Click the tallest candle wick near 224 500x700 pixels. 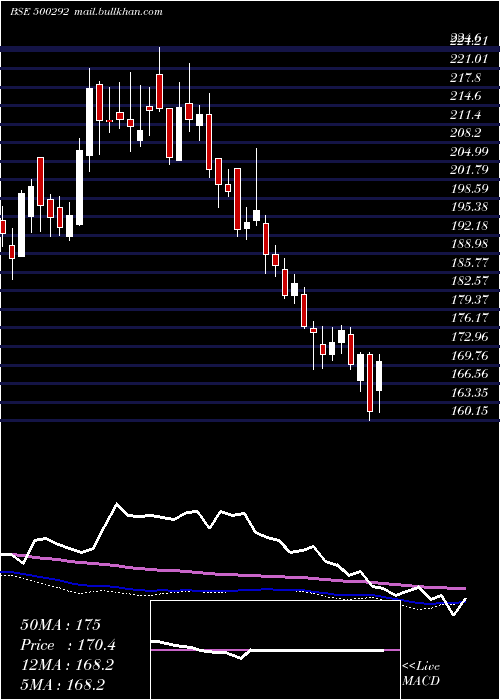pos(159,78)
